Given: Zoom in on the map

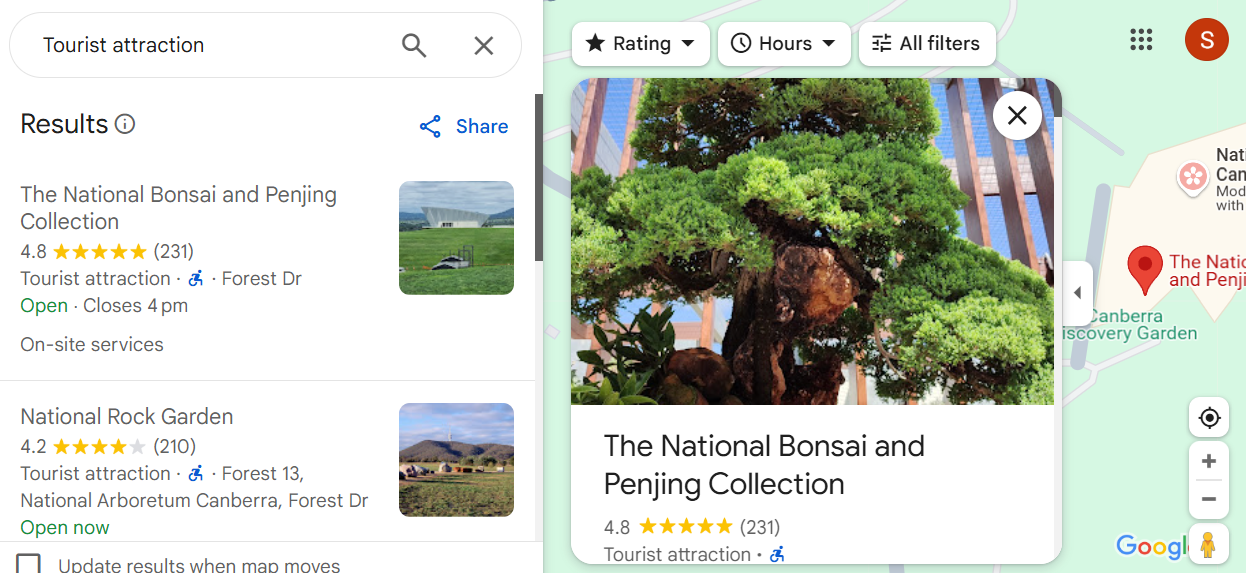Looking at the screenshot, I should click(x=1209, y=461).
